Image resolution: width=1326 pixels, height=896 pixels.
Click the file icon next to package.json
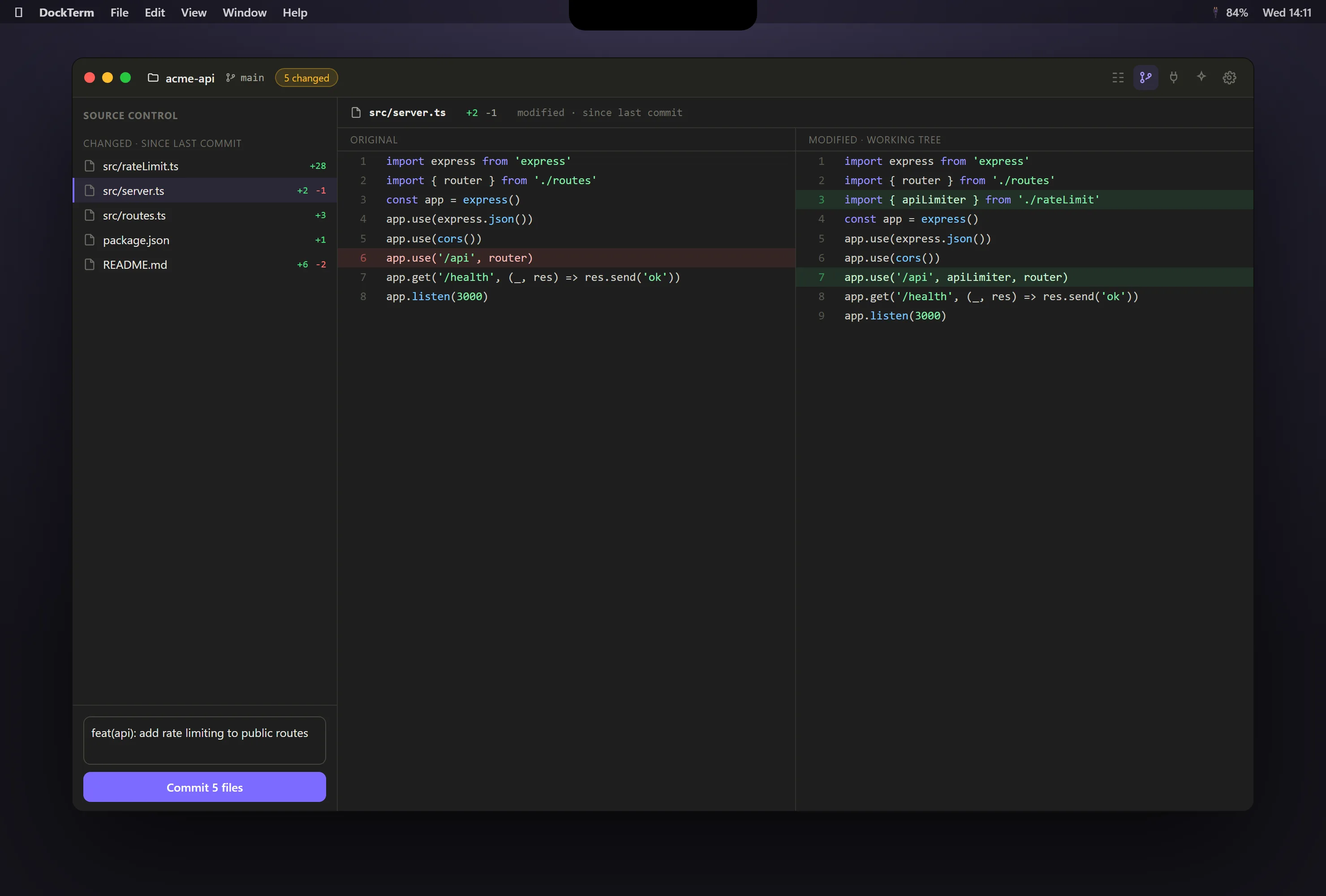click(90, 240)
